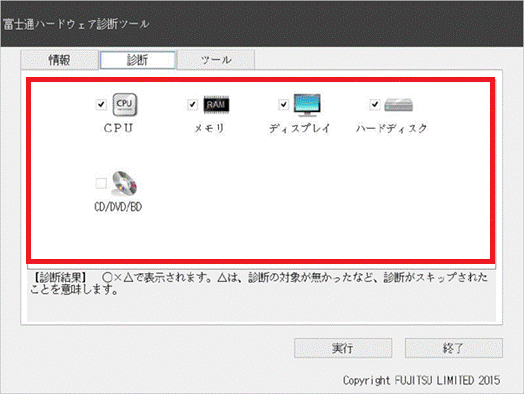The height and width of the screenshot is (394, 524).
Task: Uncheck the メモリ diagnosis checkbox
Action: click(192, 105)
